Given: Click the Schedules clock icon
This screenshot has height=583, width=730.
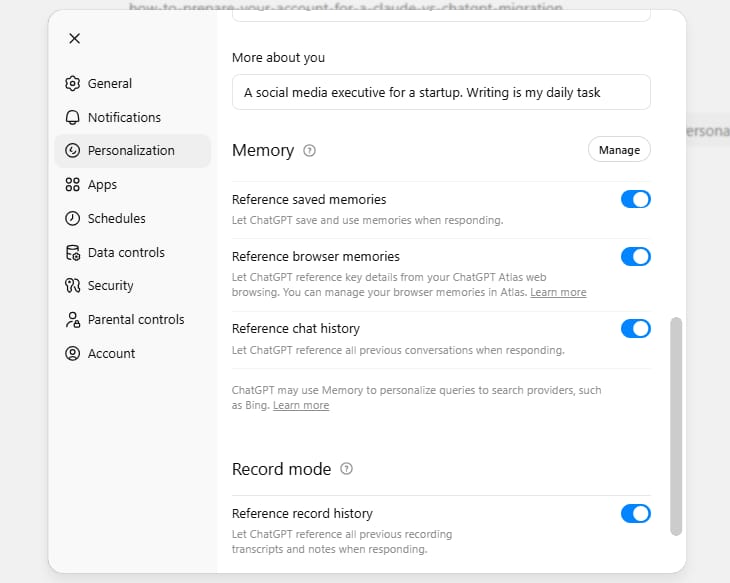Looking at the screenshot, I should point(73,218).
